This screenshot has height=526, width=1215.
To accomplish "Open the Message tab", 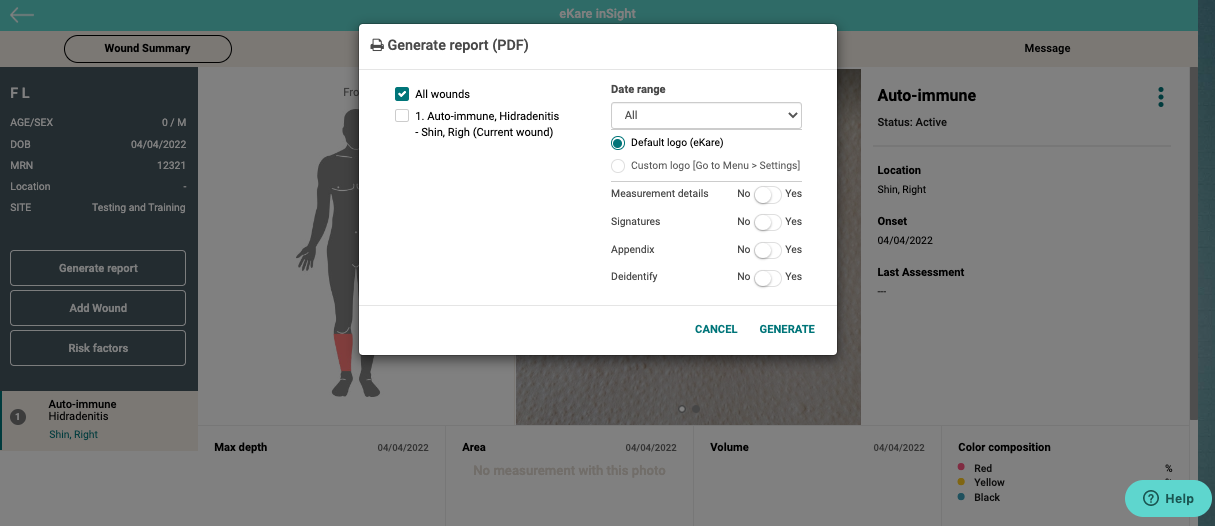I will coord(1047,48).
